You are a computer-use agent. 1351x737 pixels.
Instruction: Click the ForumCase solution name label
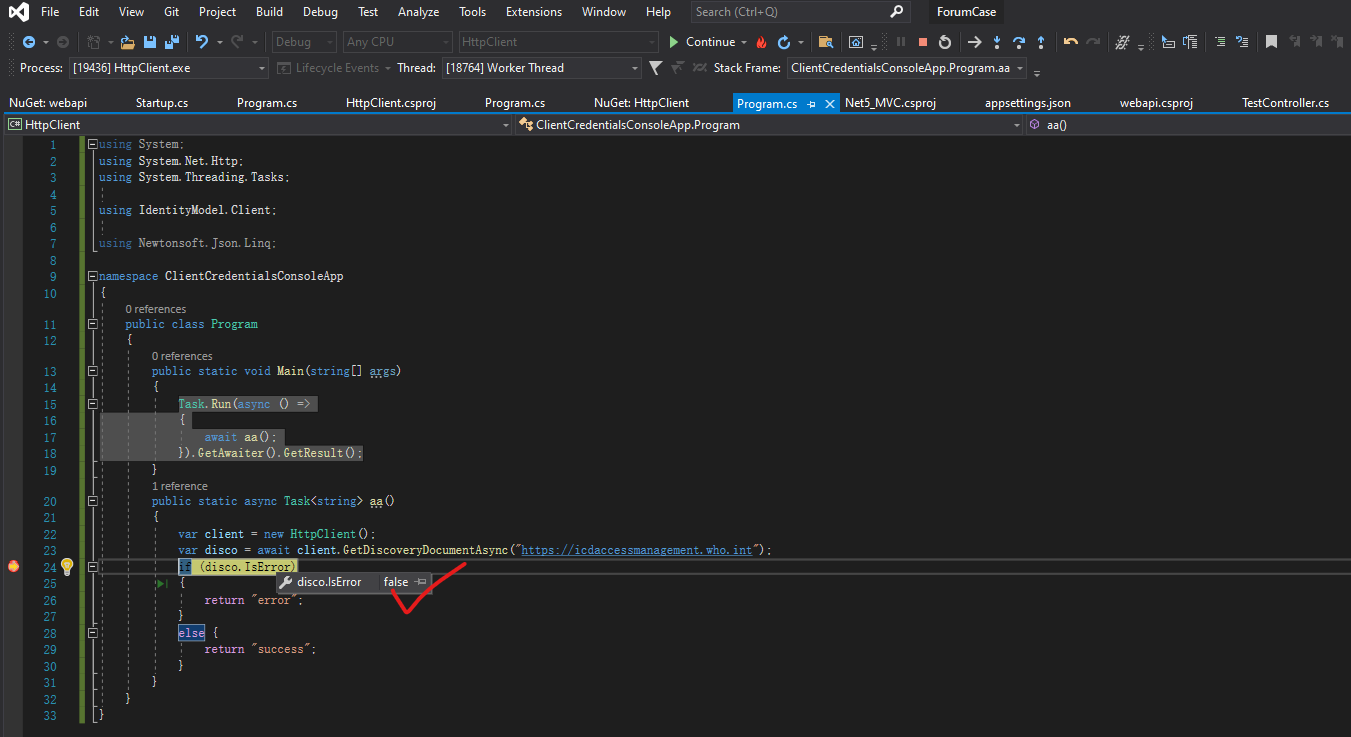(966, 12)
